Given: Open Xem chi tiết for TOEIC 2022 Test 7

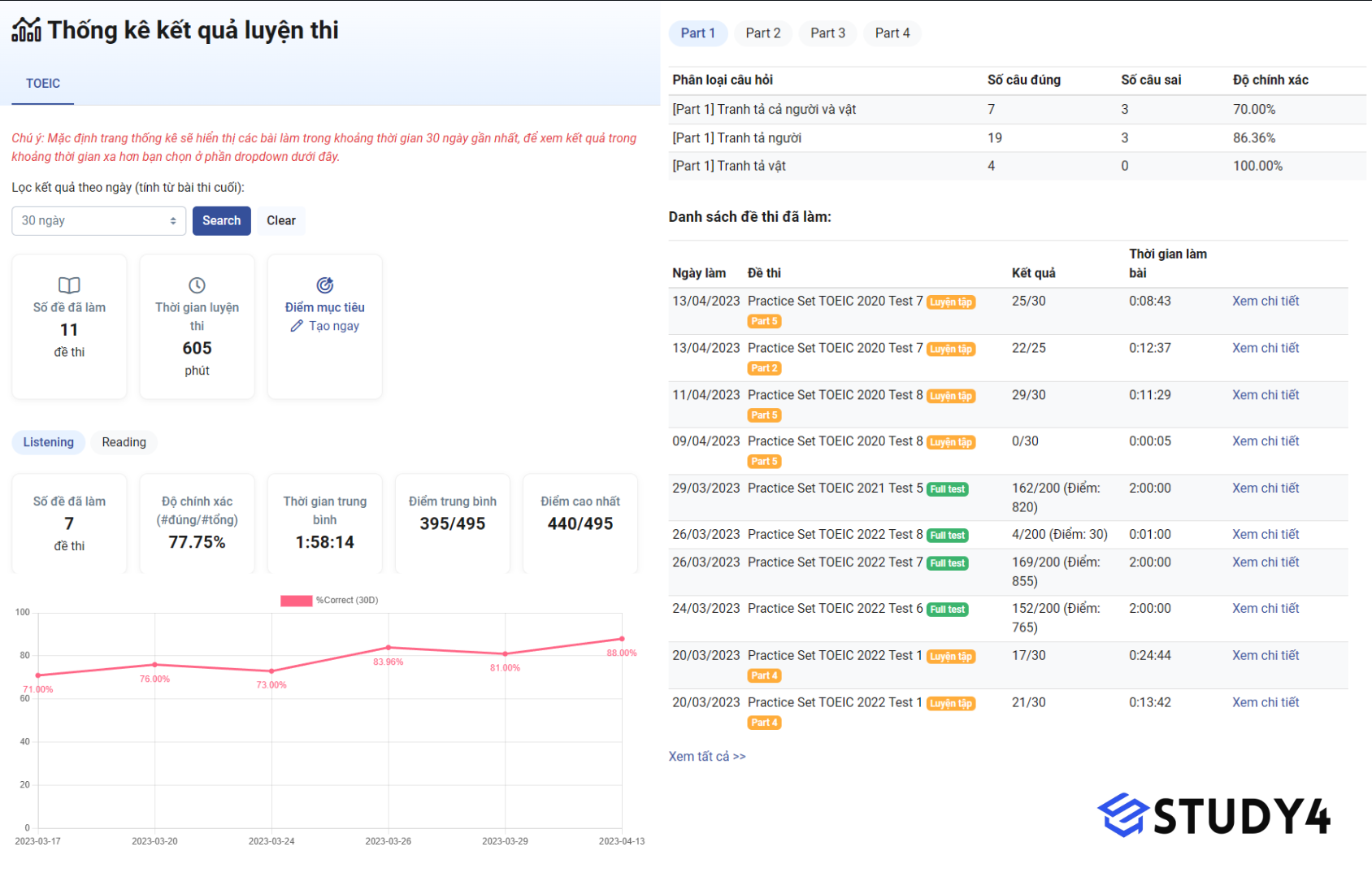Looking at the screenshot, I should click(x=1265, y=562).
